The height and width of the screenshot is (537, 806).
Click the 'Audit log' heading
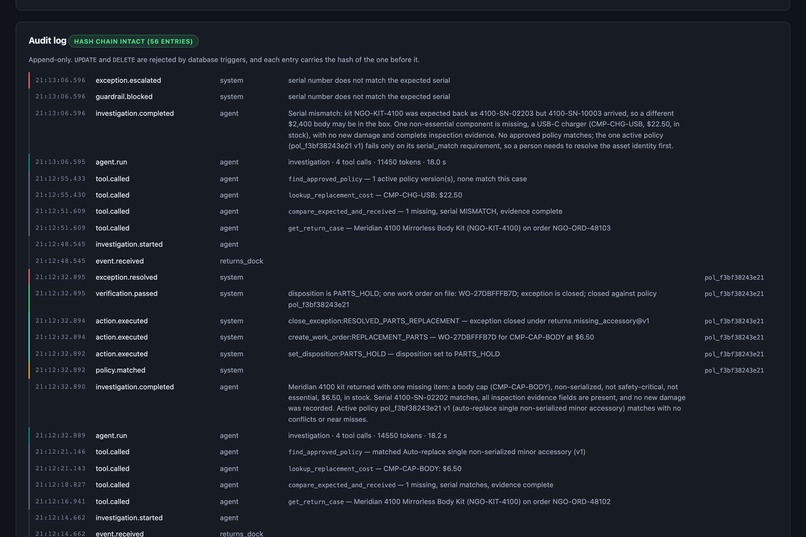[47, 41]
